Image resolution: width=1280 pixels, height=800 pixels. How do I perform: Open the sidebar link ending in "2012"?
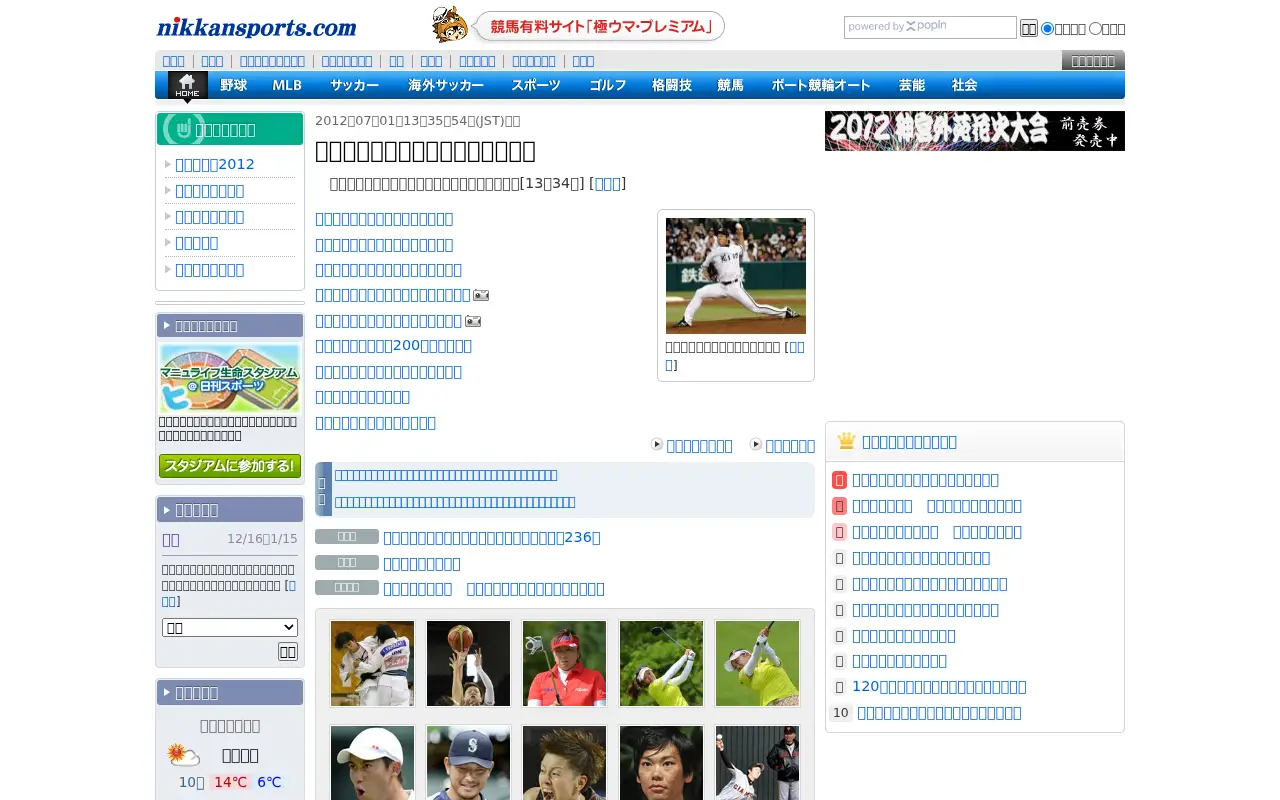215,164
